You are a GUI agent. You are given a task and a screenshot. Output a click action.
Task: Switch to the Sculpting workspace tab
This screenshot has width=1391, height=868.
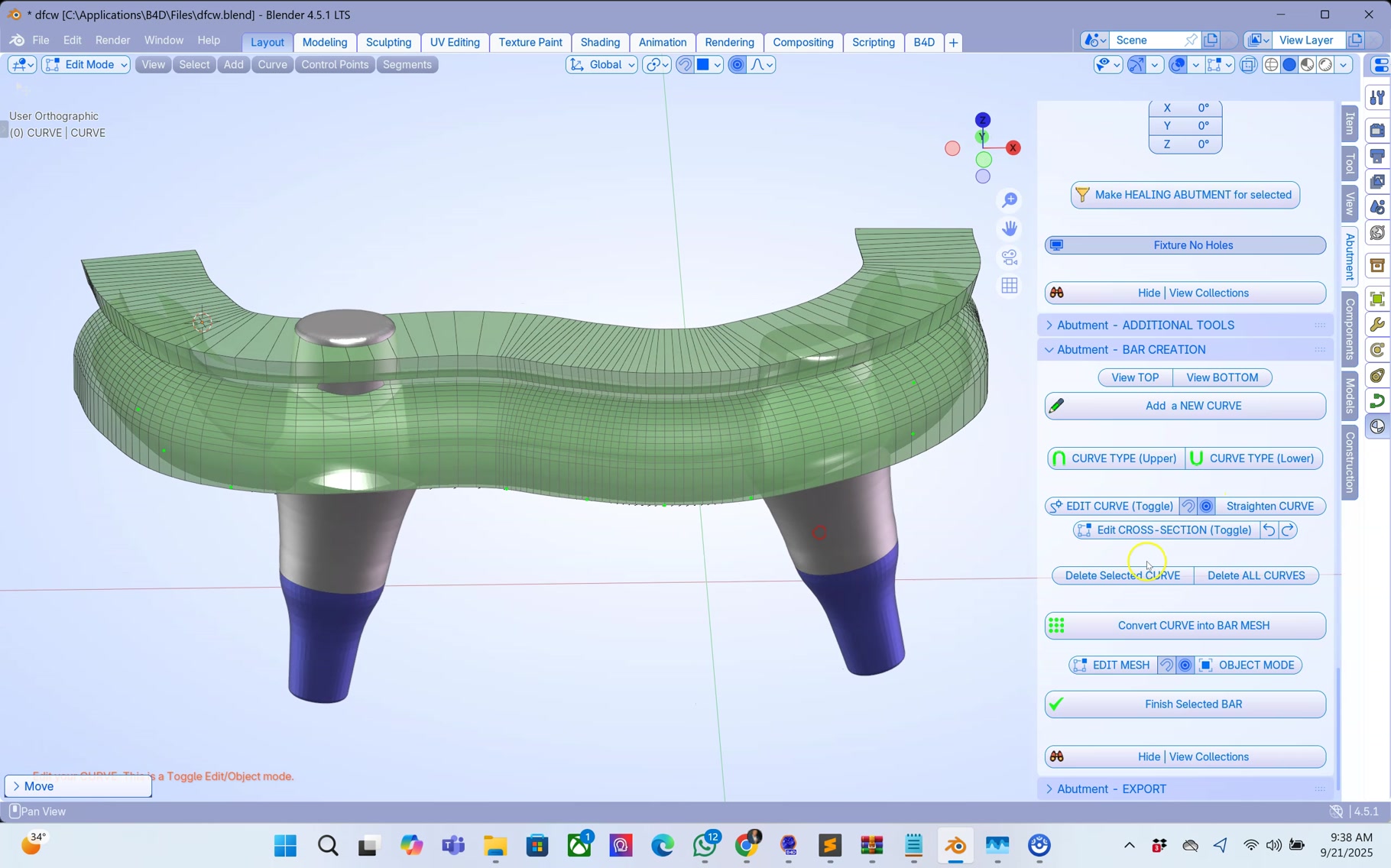point(388,43)
